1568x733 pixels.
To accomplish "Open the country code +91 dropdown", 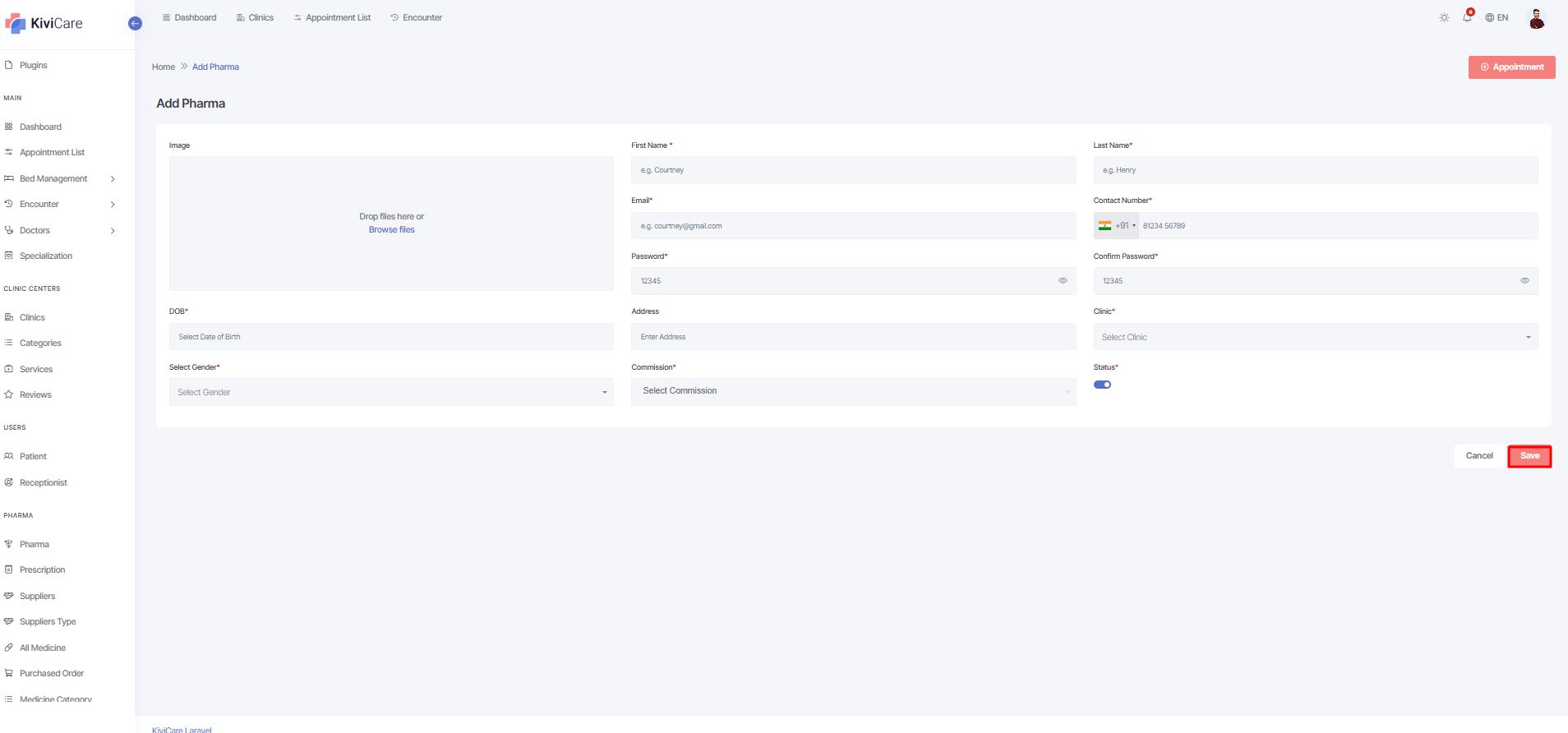I will click(1117, 226).
